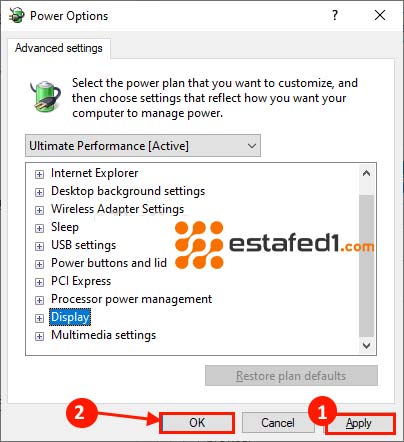This screenshot has height=442, width=404.
Task: Expand the PCI Express plus icon
Action: tap(39, 282)
